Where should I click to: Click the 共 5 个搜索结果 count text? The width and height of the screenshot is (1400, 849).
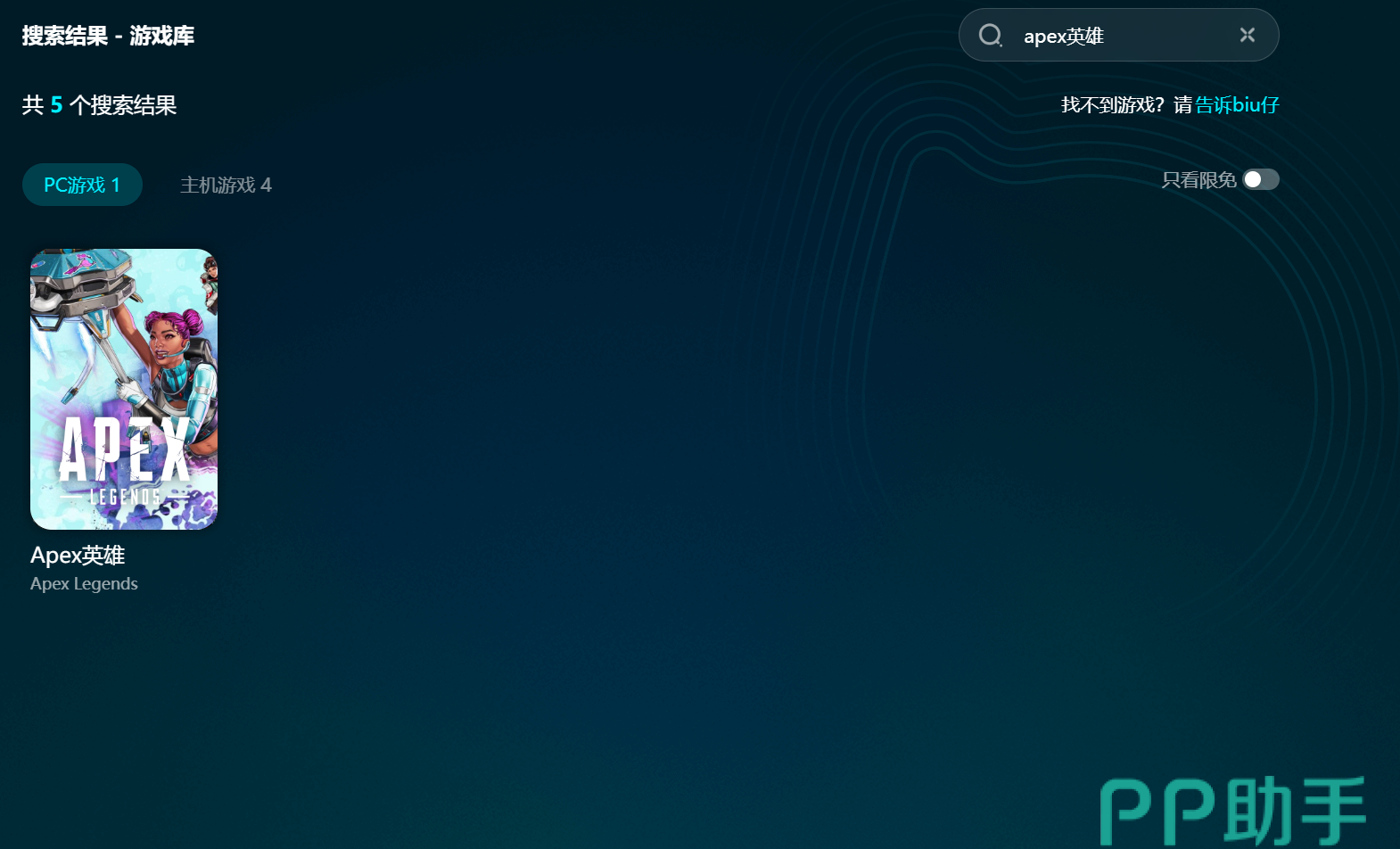(99, 105)
